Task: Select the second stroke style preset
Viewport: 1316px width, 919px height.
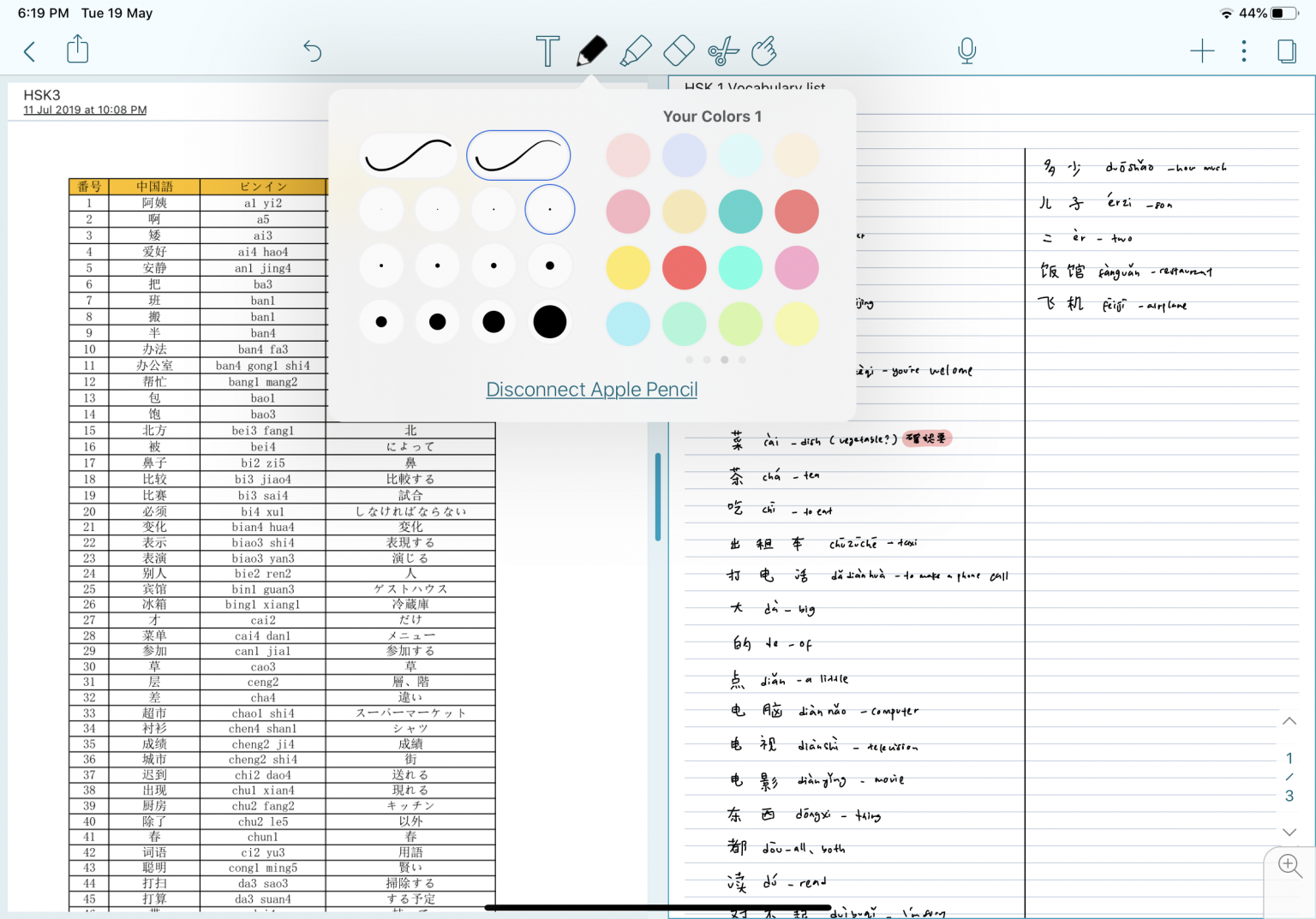Action: point(517,155)
